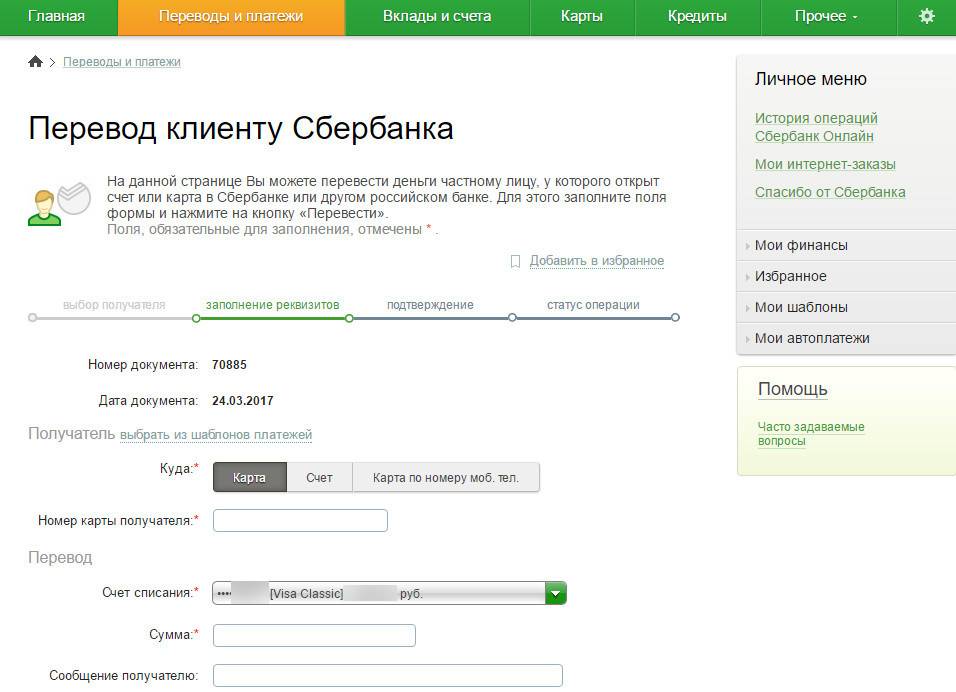Click document number 70885
This screenshot has width=956, height=692.
click(229, 365)
